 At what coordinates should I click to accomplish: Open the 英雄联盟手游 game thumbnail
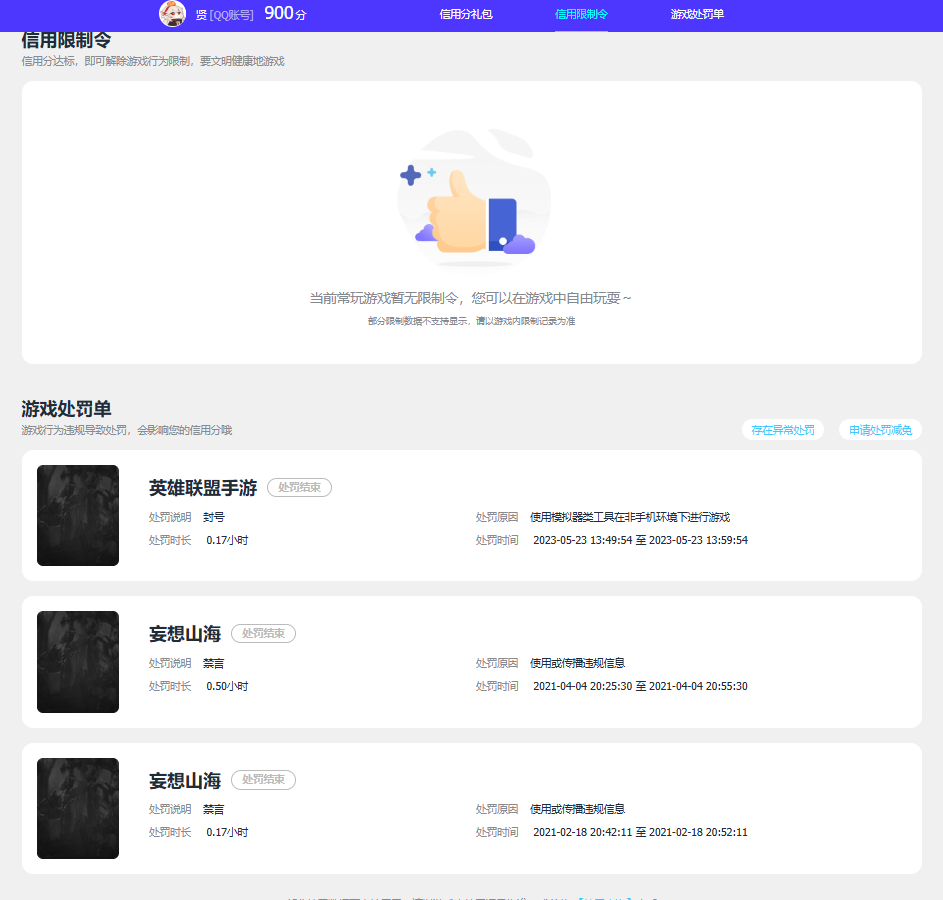78,516
